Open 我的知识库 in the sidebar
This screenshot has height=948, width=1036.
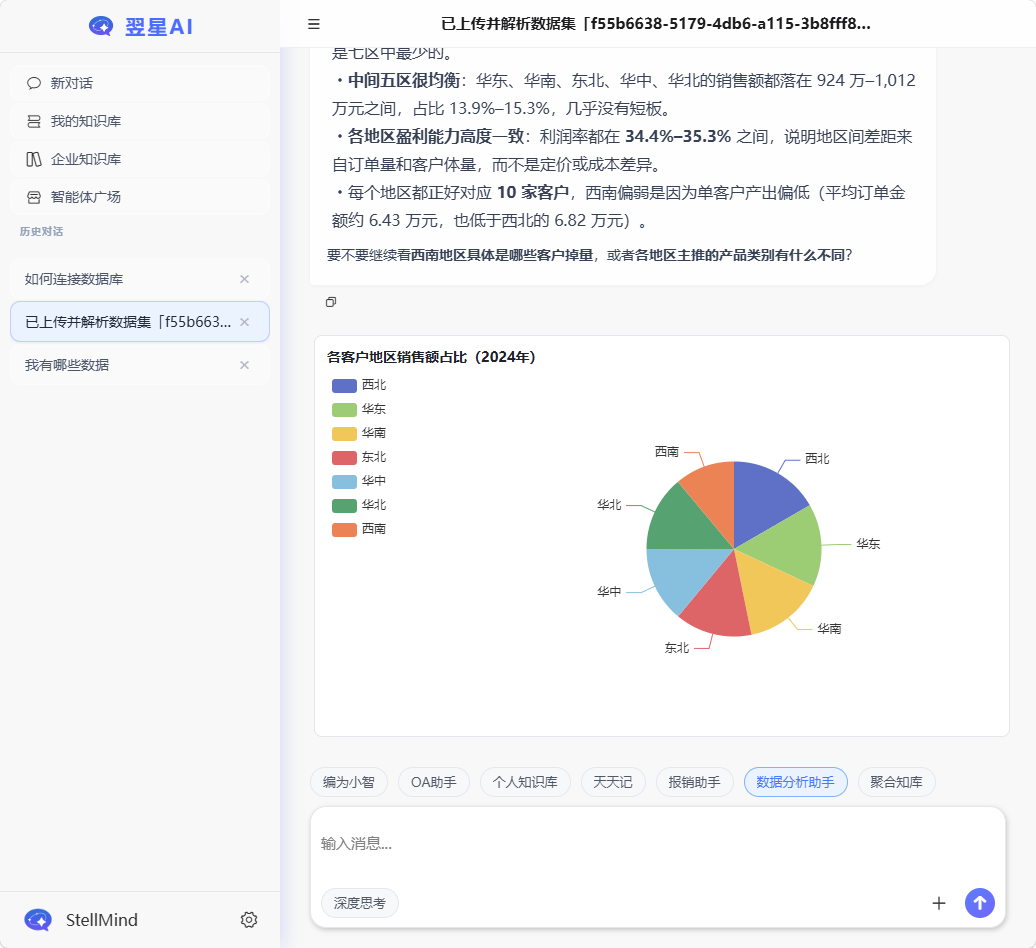(x=140, y=121)
